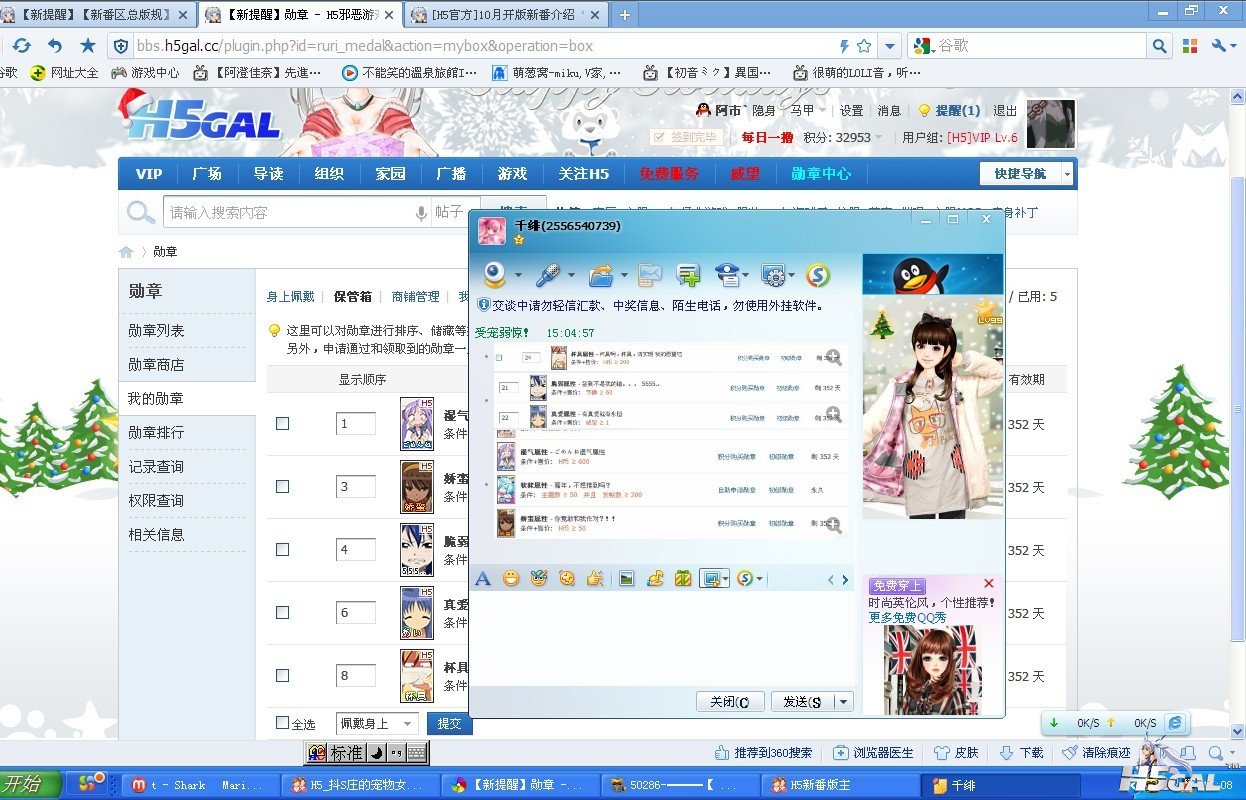Click the send file folder icon
The height and width of the screenshot is (800, 1246).
[x=600, y=275]
